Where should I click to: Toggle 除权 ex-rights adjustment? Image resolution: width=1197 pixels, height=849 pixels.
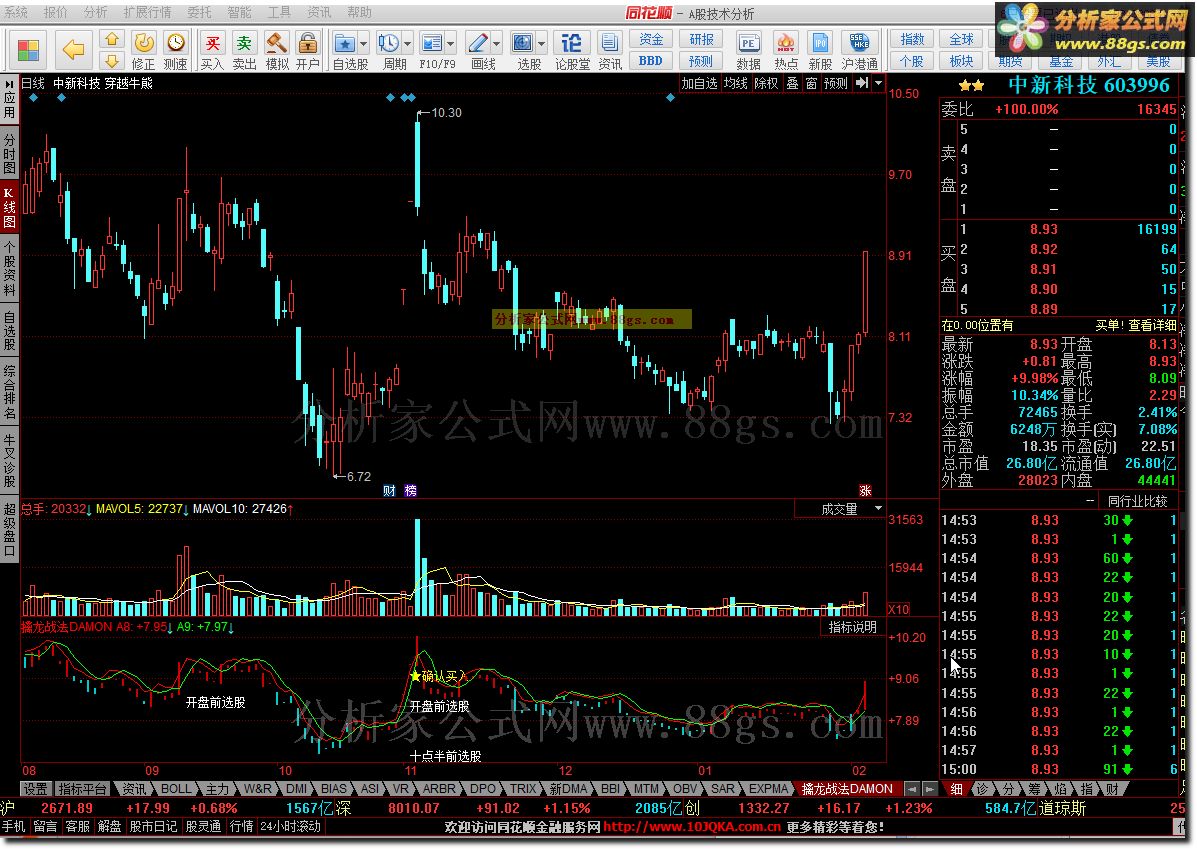coord(766,83)
